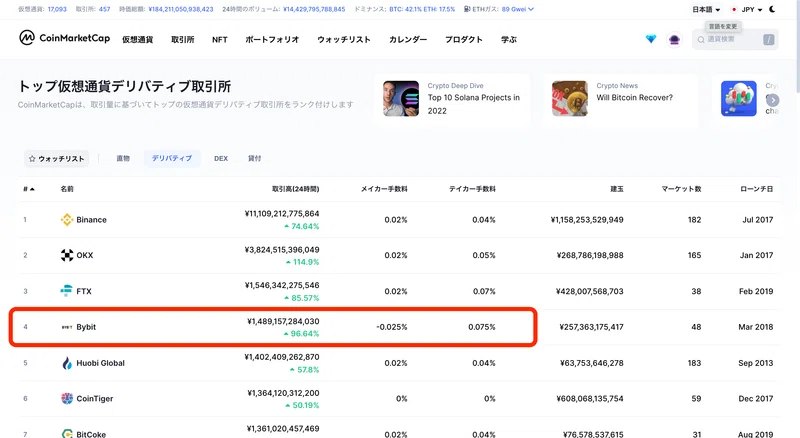Click the CoinMarketCap logo
The height and width of the screenshot is (438, 800).
[64, 38]
